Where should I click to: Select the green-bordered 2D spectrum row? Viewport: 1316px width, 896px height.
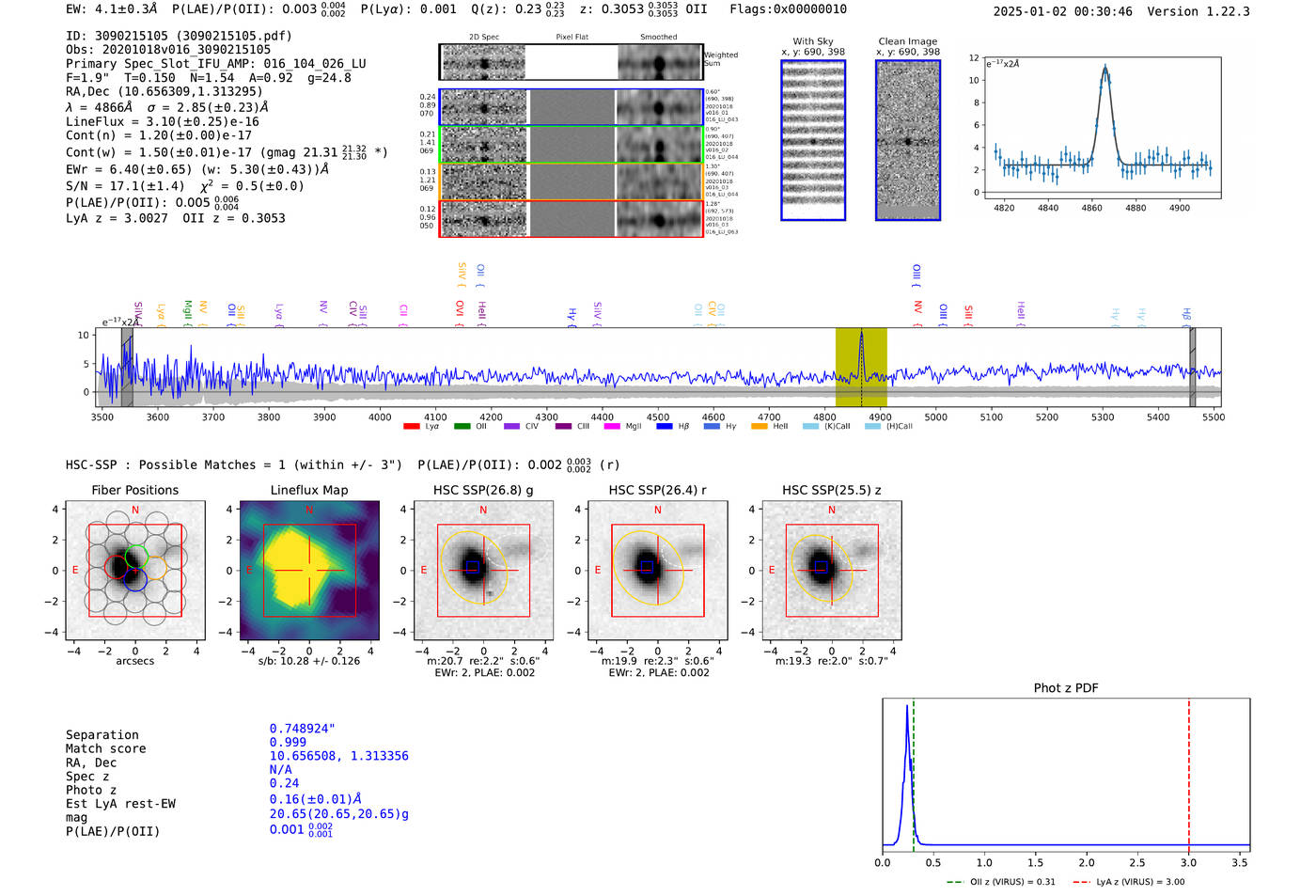point(572,145)
